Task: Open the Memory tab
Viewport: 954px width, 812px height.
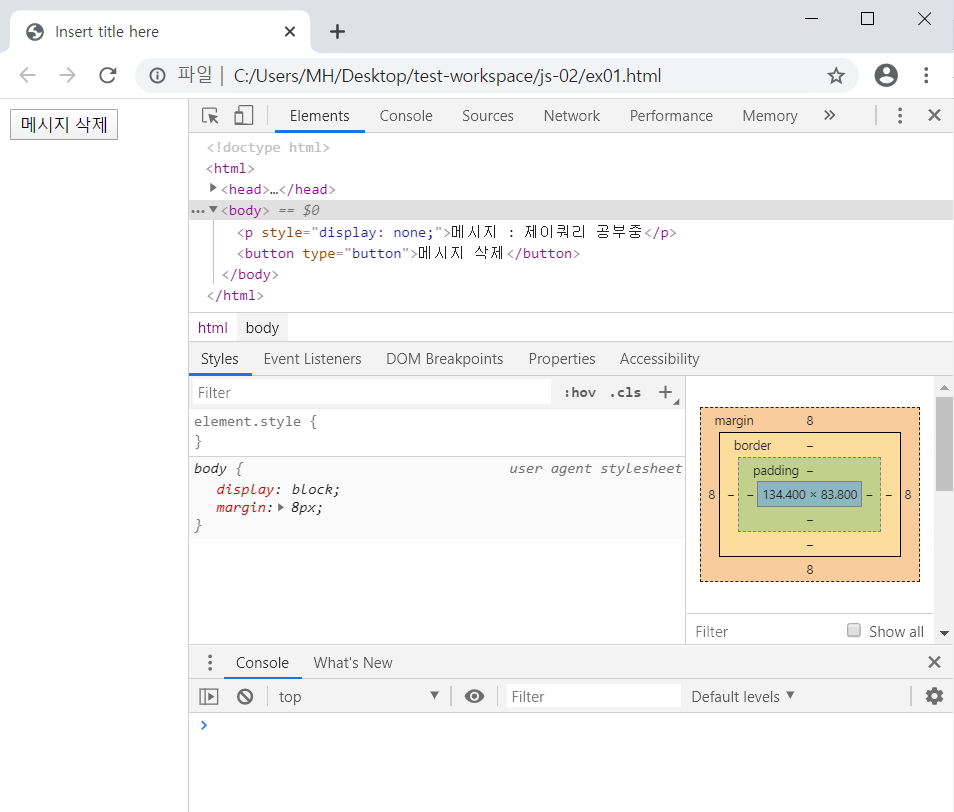Action: (770, 116)
